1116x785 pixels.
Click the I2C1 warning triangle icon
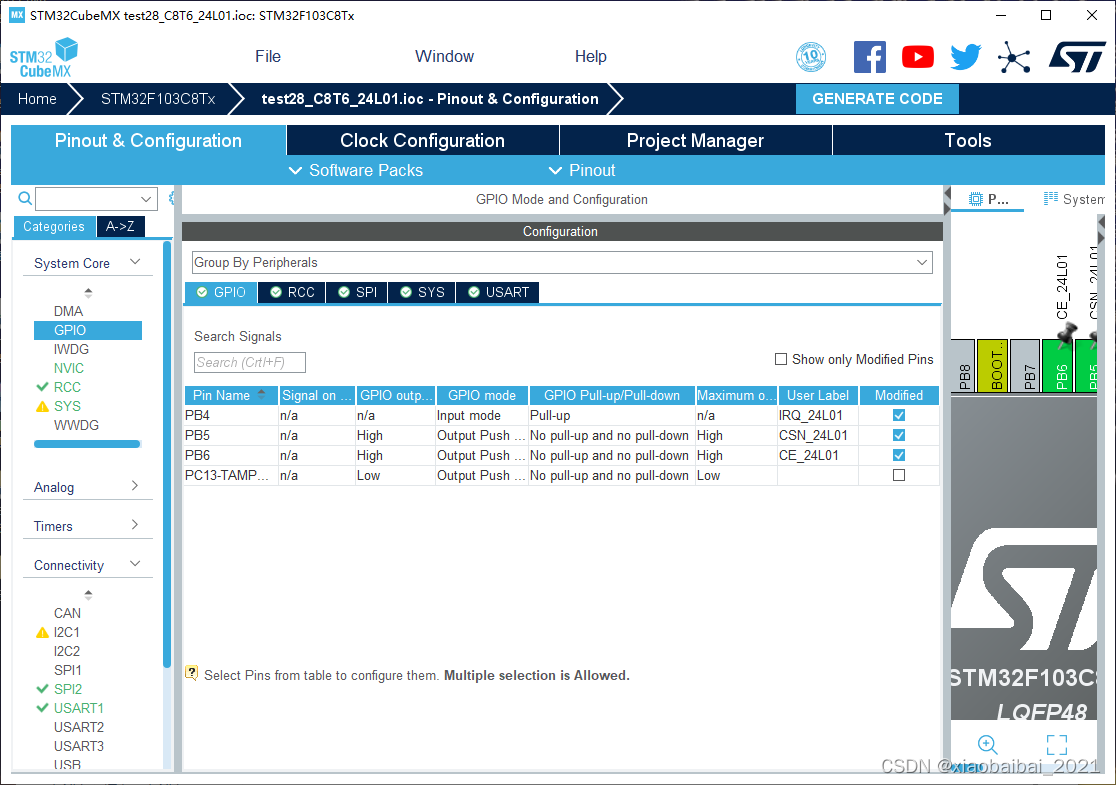tap(42, 632)
